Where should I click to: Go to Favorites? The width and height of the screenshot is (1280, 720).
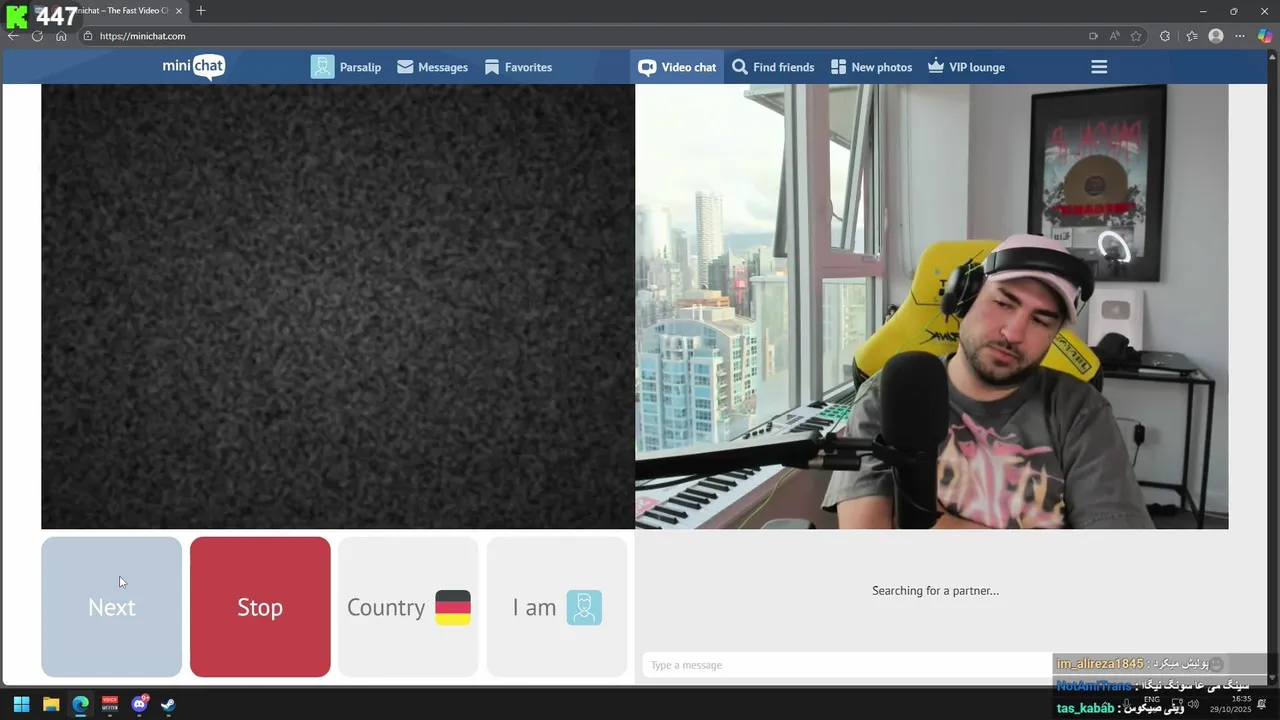tap(518, 67)
